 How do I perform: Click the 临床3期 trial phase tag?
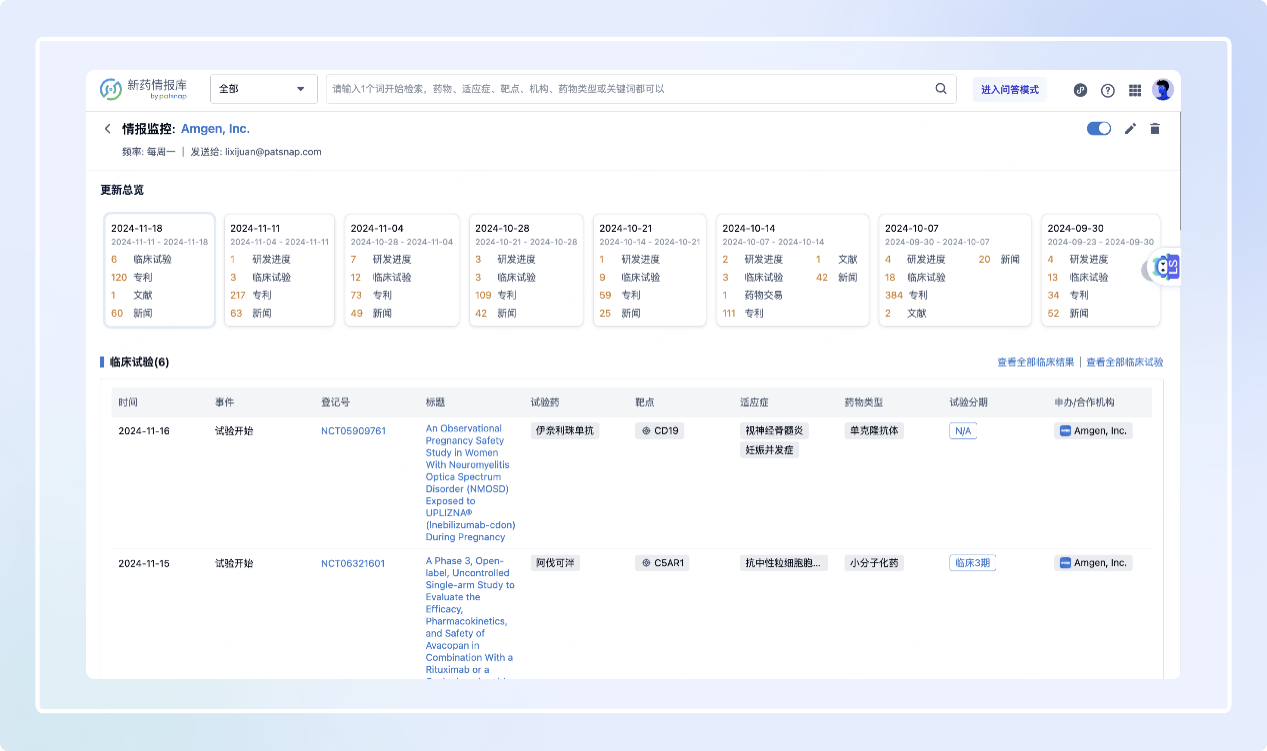click(x=972, y=563)
